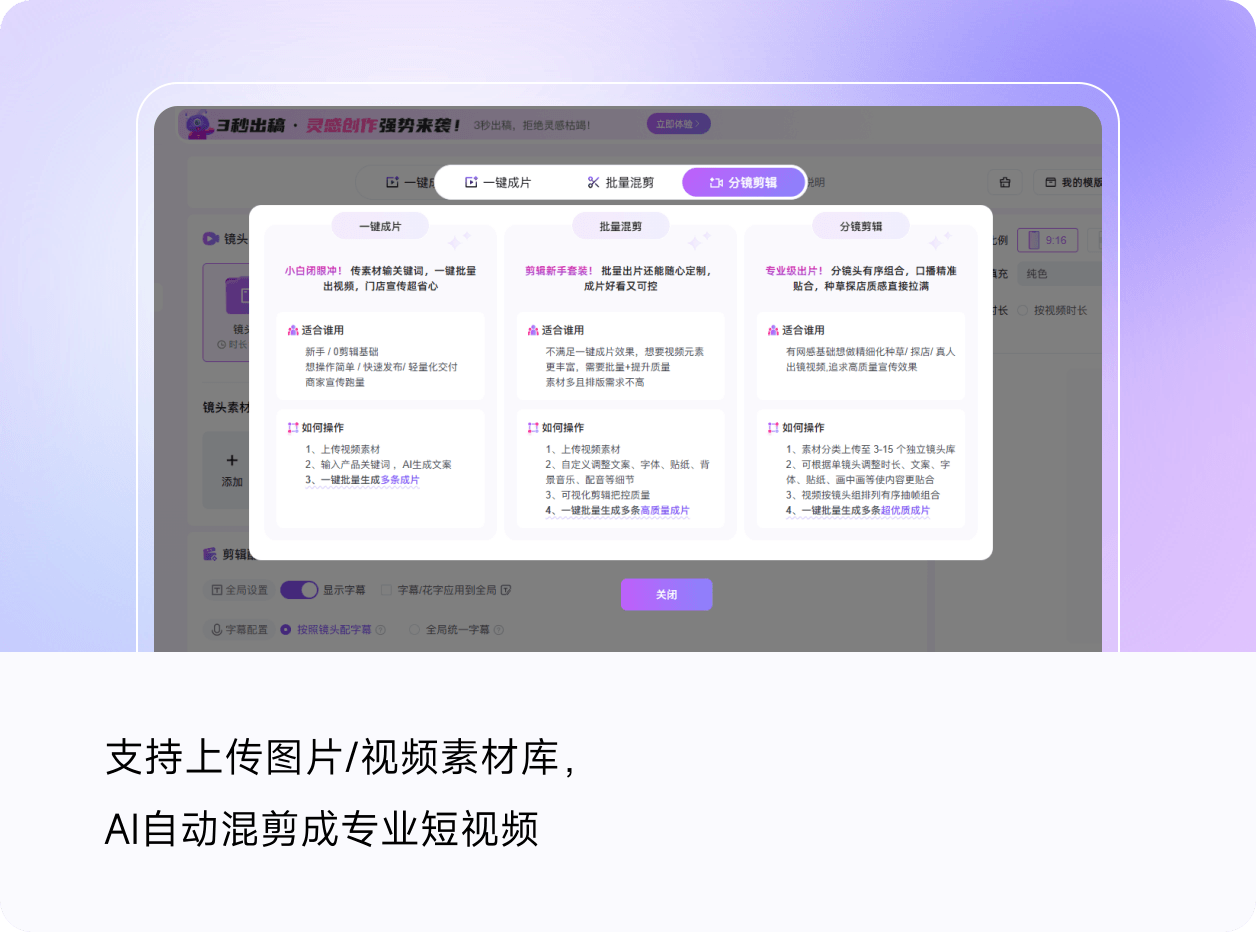
Task: Toggle the 显示字幕 switch
Action: click(x=298, y=590)
